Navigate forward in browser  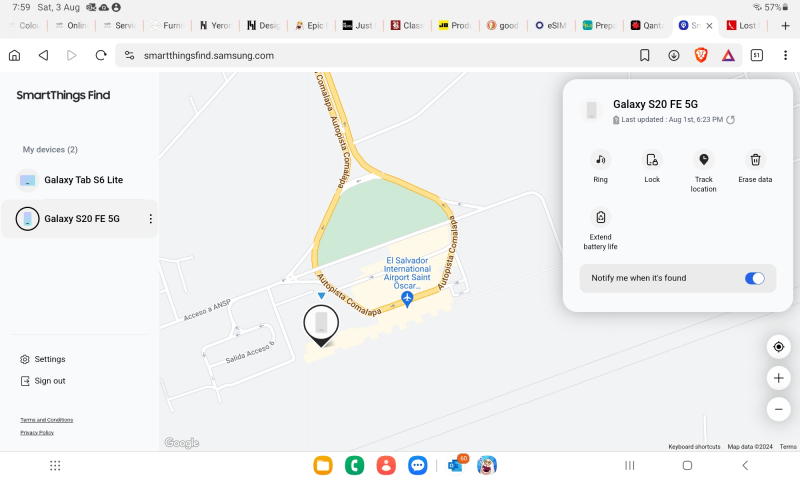click(x=72, y=56)
